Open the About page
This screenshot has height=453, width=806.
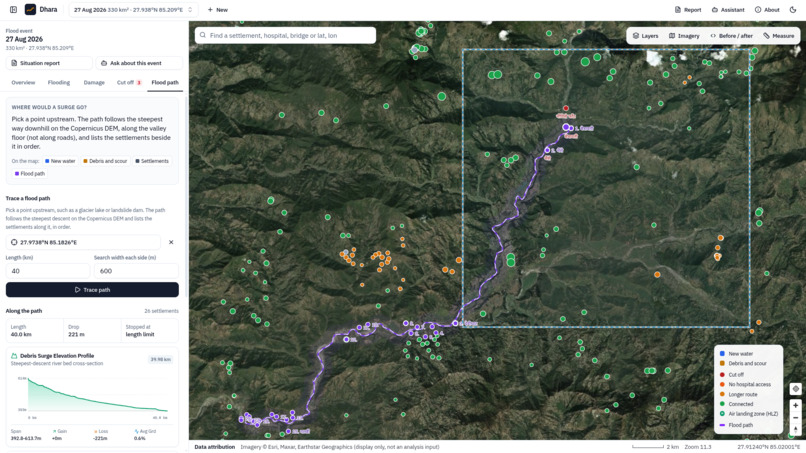767,10
